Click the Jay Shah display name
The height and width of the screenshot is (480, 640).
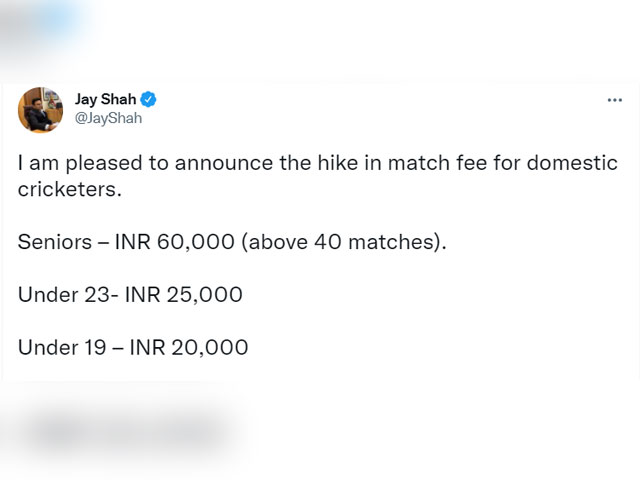(105, 99)
